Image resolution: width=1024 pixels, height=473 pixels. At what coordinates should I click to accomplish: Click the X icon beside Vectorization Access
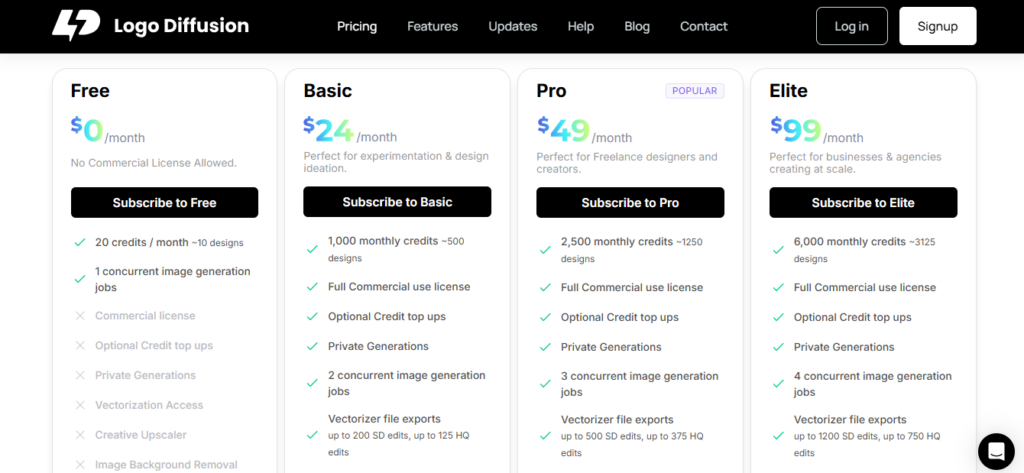[x=80, y=405]
